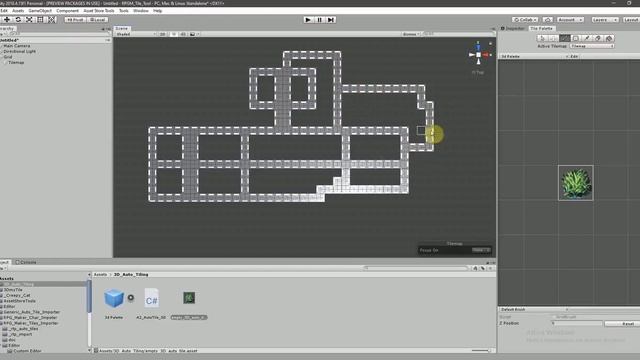Open the Layout dropdown
The height and width of the screenshot is (360, 640).
pyautogui.click(x=632, y=20)
